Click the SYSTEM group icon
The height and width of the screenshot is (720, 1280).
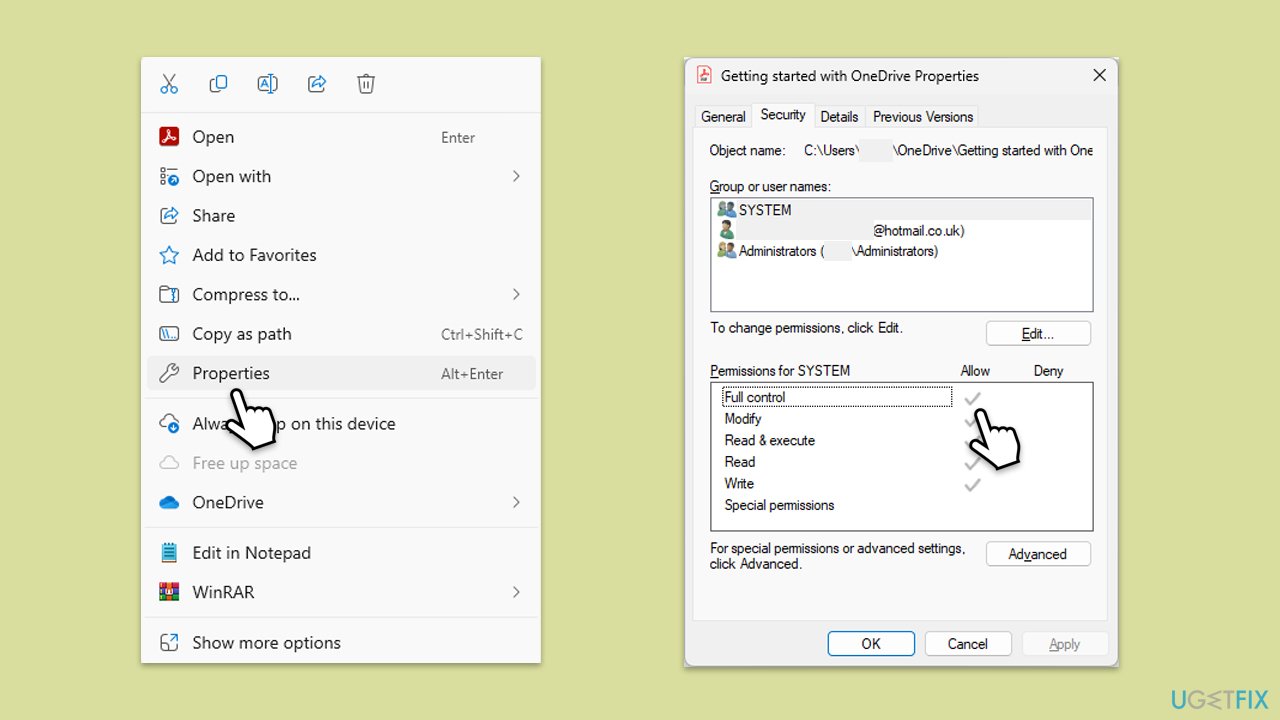727,210
